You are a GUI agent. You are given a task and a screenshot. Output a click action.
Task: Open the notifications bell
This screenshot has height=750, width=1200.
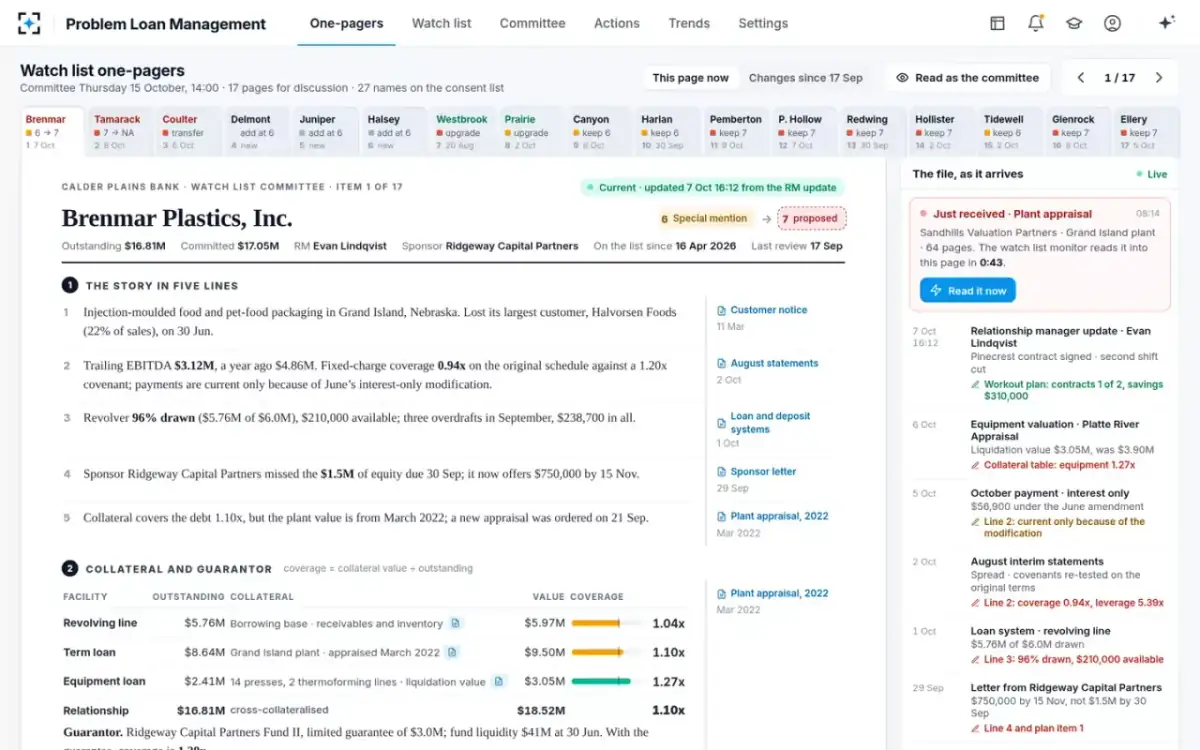click(1036, 23)
